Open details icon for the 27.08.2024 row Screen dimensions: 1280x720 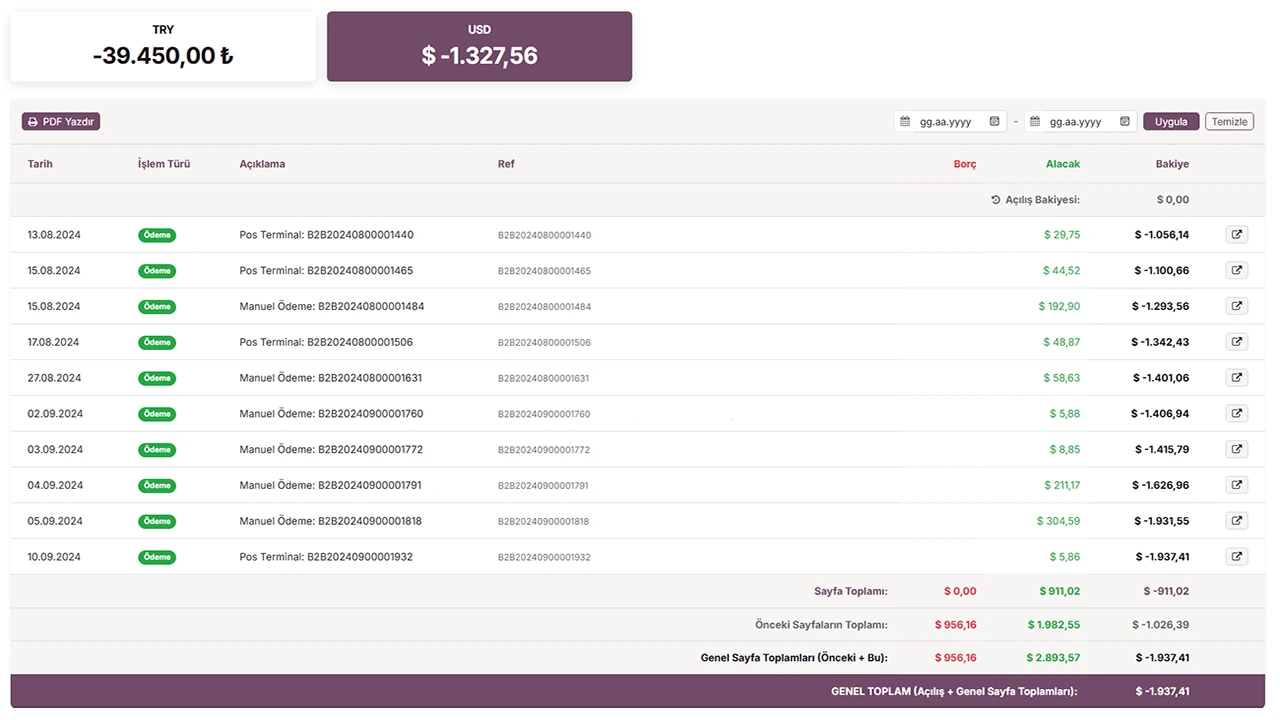pyautogui.click(x=1236, y=378)
